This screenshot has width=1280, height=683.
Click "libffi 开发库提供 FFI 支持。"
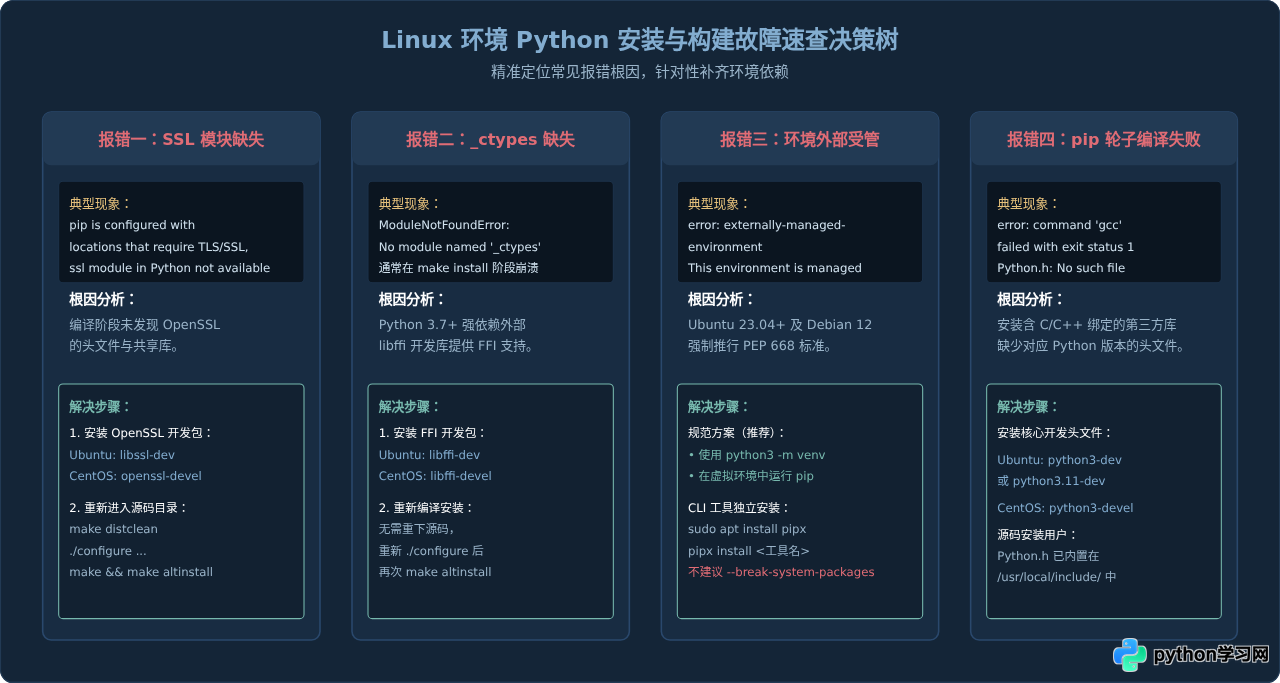coord(456,346)
